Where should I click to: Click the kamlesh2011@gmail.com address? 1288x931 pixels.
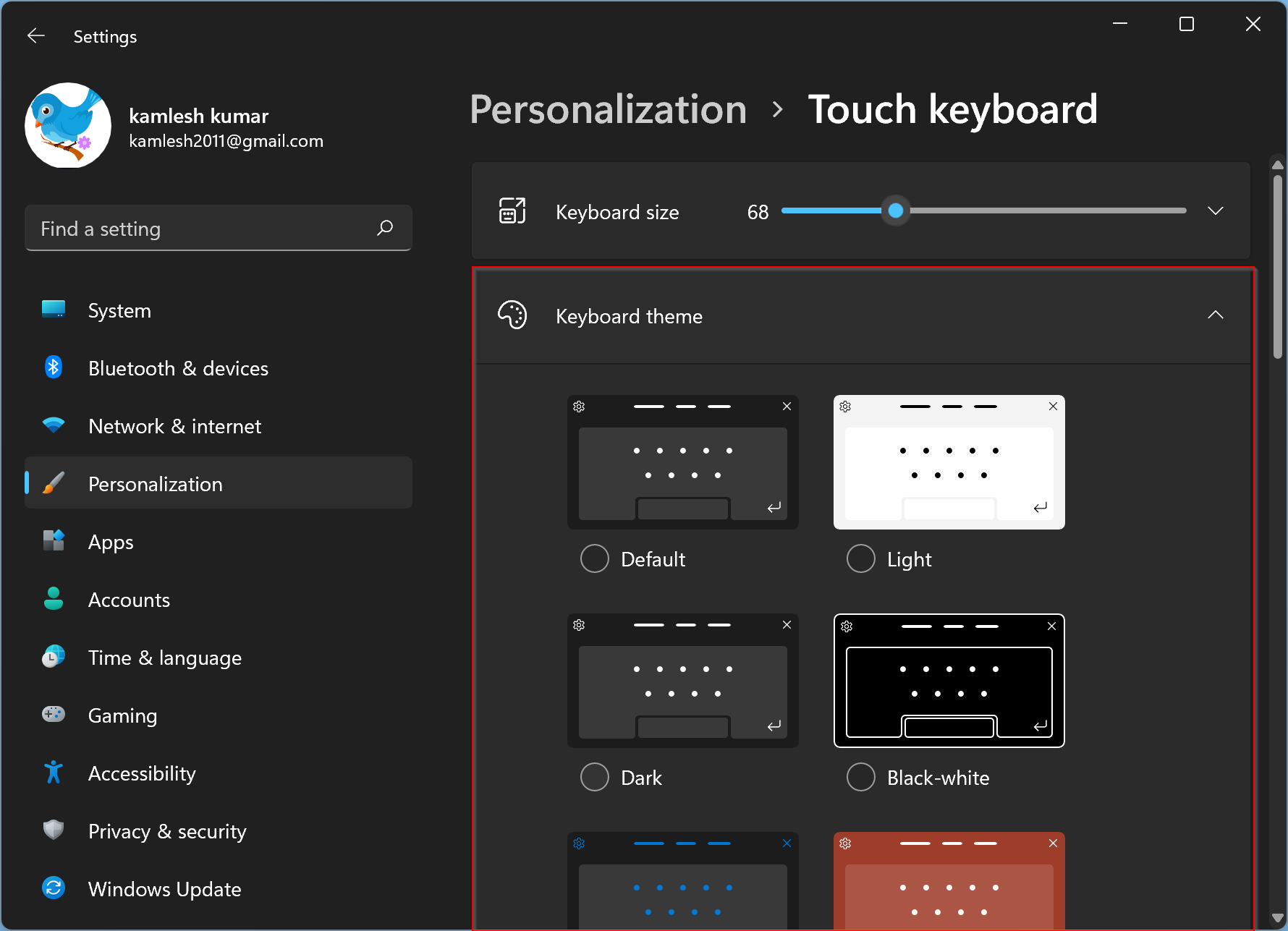(226, 141)
